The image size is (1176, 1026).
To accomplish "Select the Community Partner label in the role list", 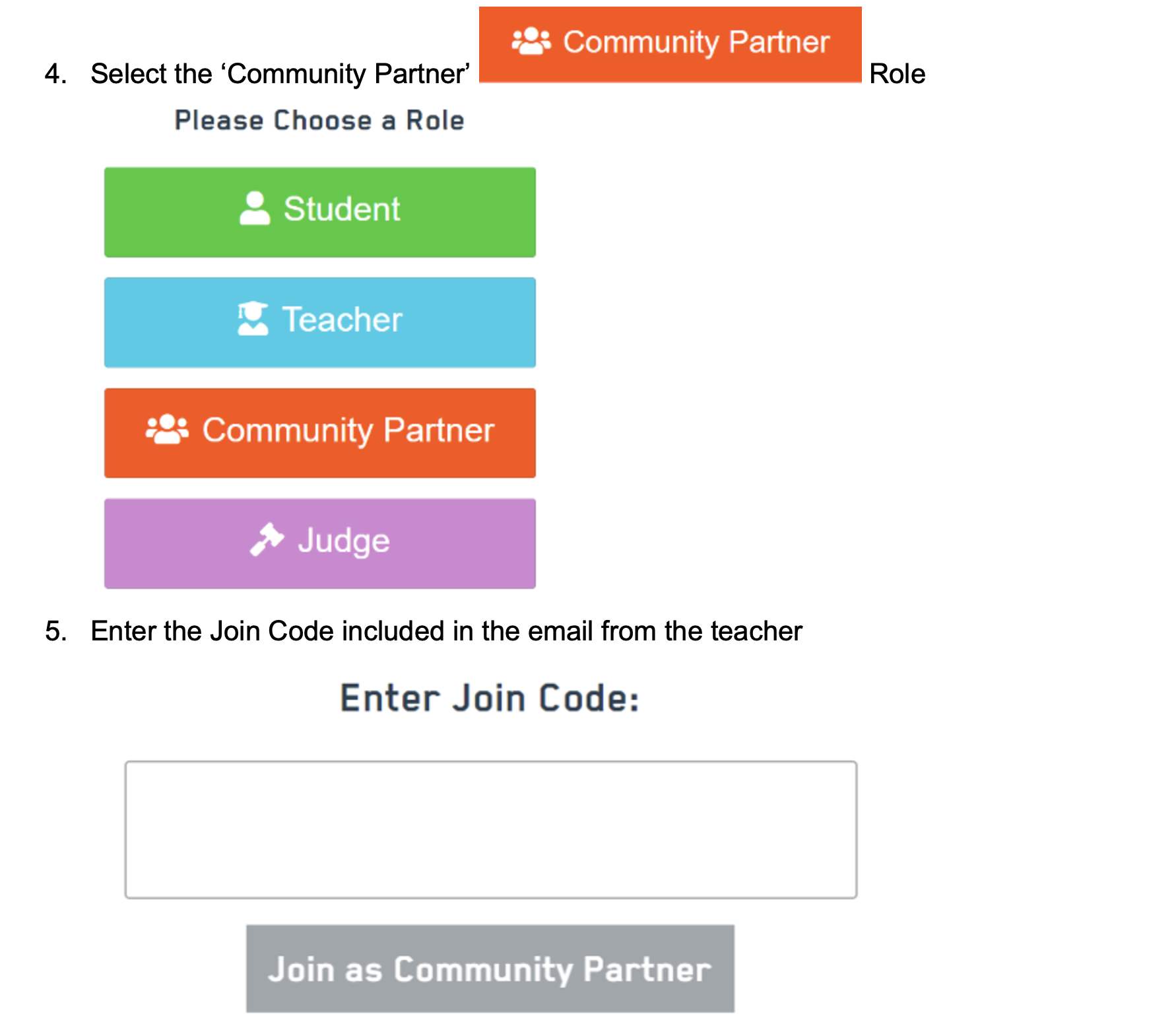I will click(348, 430).
